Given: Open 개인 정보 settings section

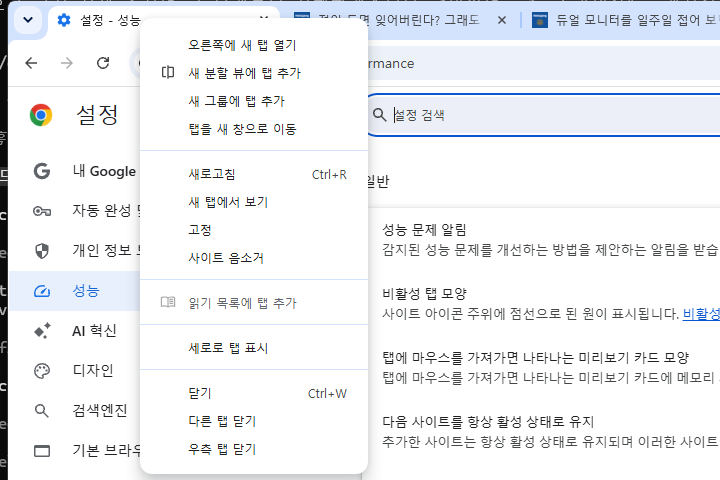Looking at the screenshot, I should (74, 251).
